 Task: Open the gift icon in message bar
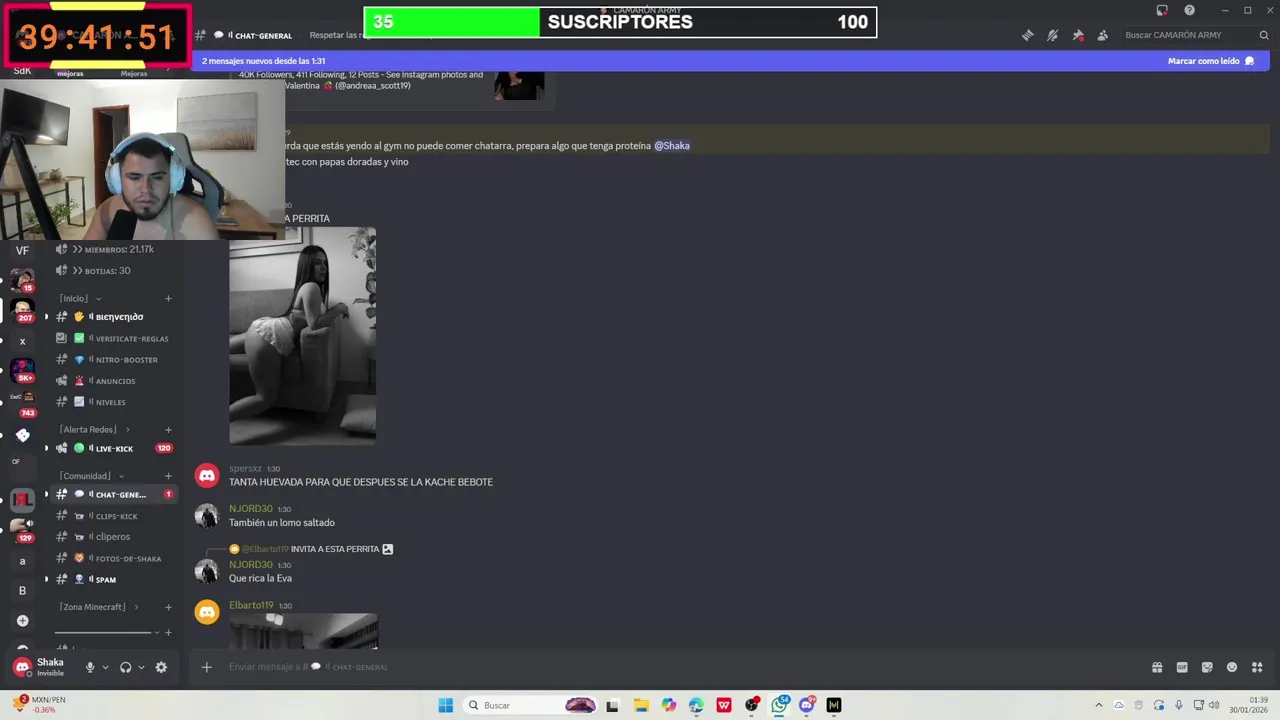click(1157, 667)
